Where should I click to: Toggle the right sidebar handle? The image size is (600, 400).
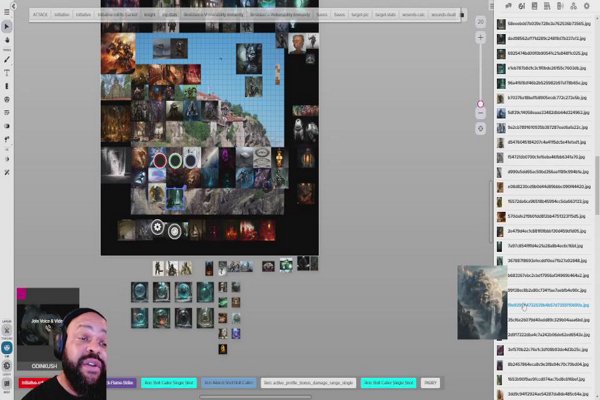[492, 6]
